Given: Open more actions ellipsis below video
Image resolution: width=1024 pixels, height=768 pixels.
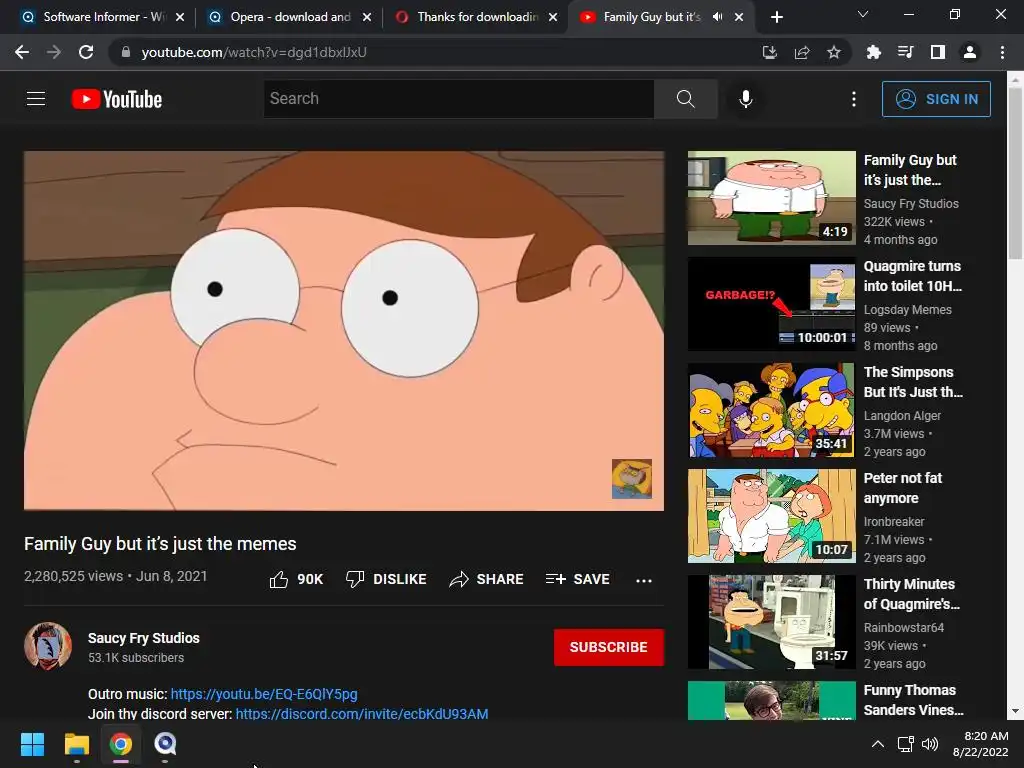Looking at the screenshot, I should coord(644,580).
